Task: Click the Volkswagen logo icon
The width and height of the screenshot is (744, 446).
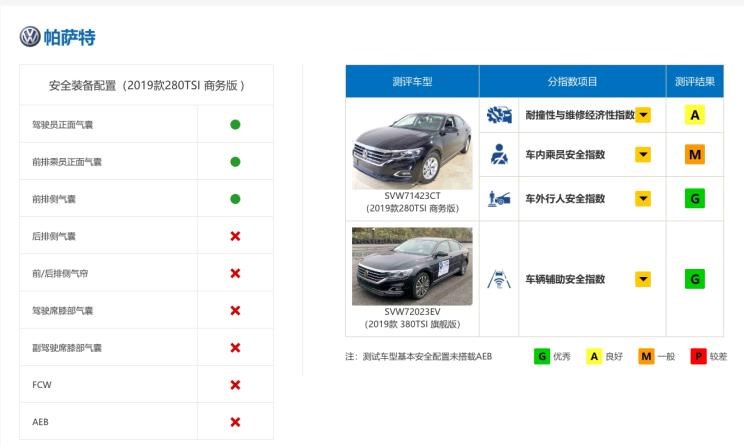Action: (x=30, y=37)
